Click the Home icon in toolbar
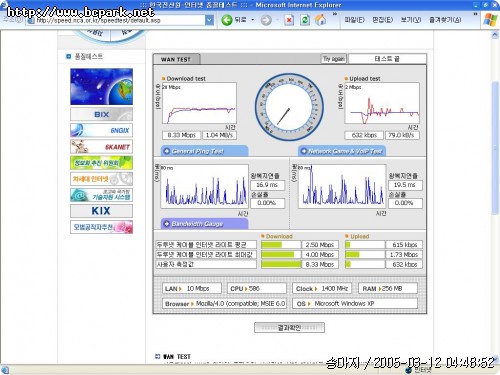The image size is (500, 375). [320, 20]
